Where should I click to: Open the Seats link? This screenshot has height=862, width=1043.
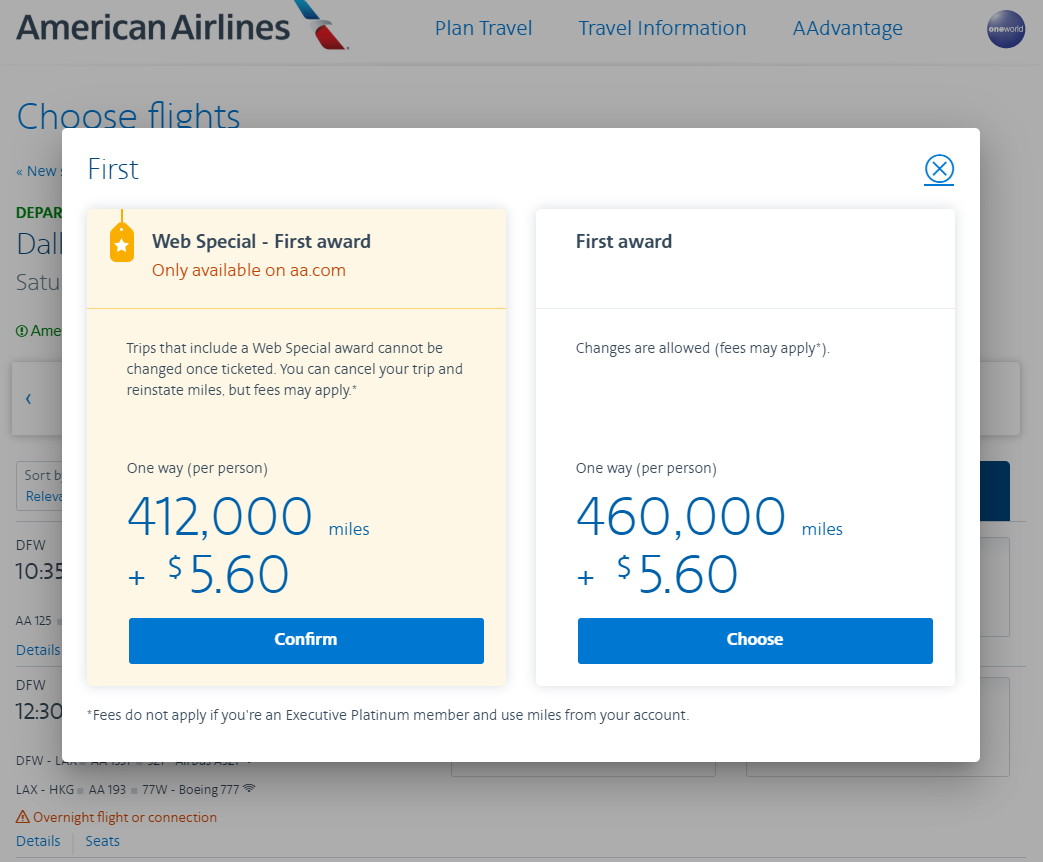click(x=102, y=841)
